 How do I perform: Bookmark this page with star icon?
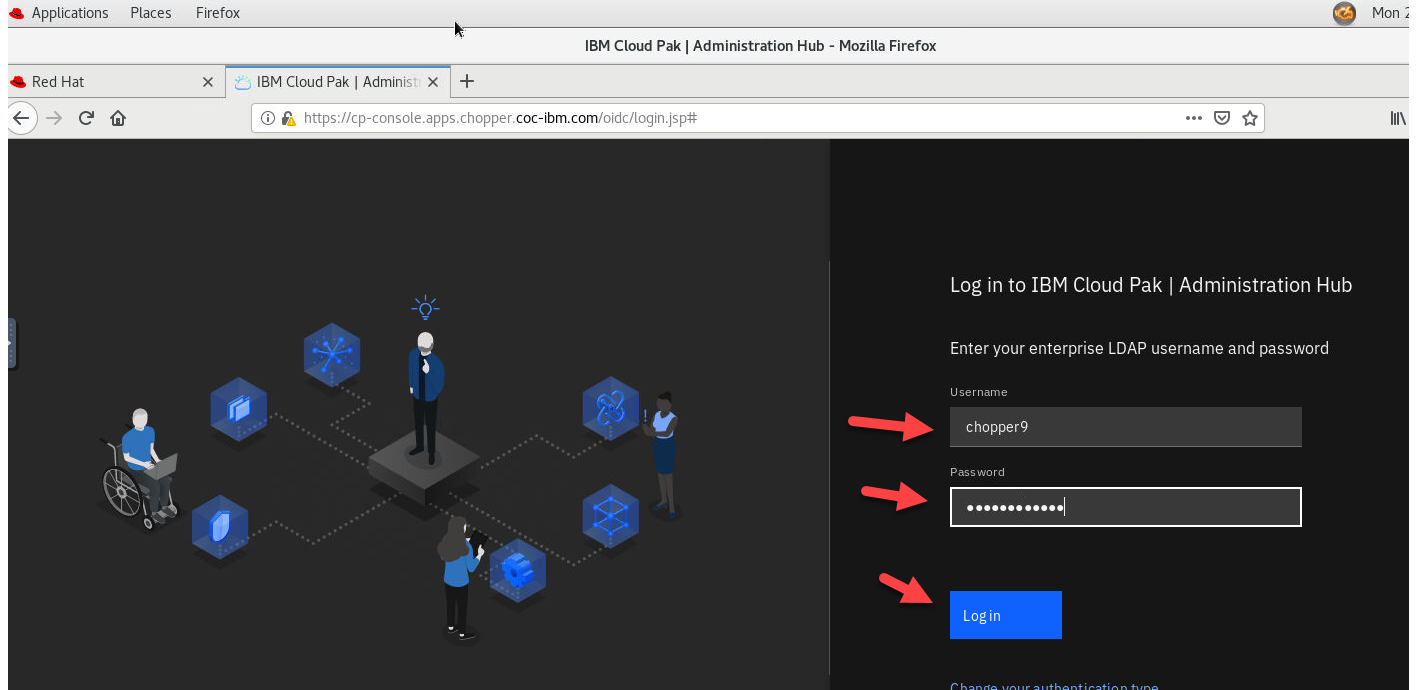[x=1249, y=118]
